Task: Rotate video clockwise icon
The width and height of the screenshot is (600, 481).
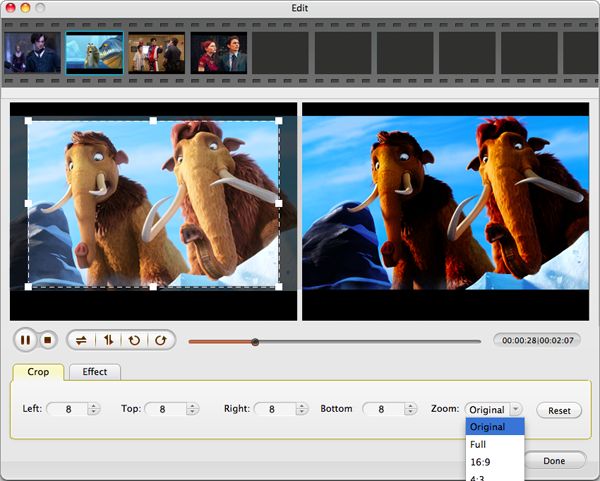Action: pos(161,340)
